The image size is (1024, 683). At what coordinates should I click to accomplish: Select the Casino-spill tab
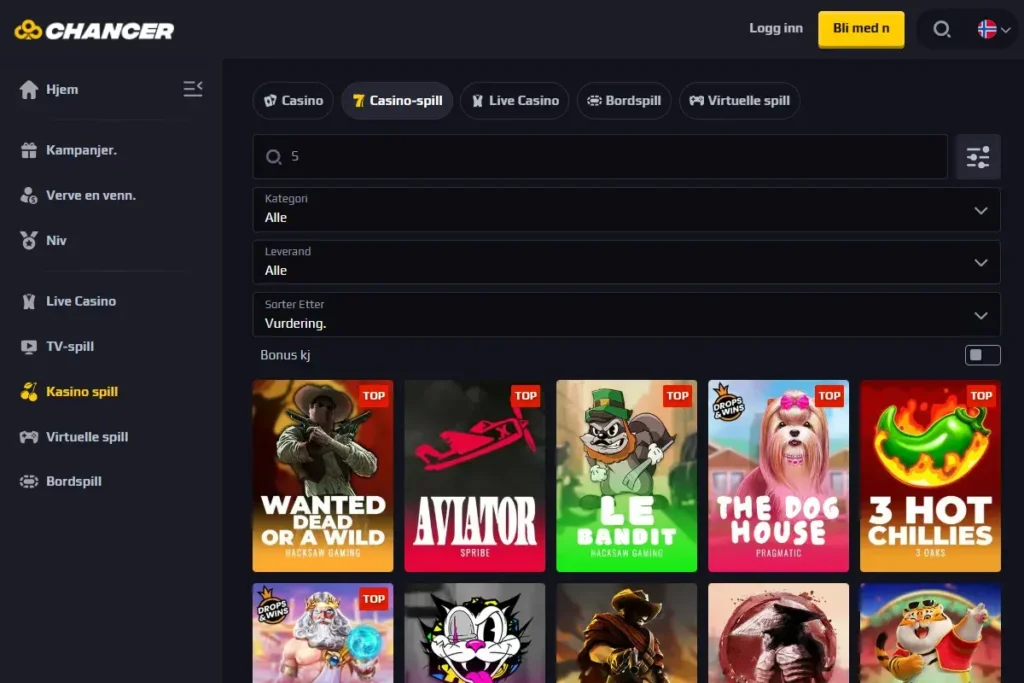[397, 101]
